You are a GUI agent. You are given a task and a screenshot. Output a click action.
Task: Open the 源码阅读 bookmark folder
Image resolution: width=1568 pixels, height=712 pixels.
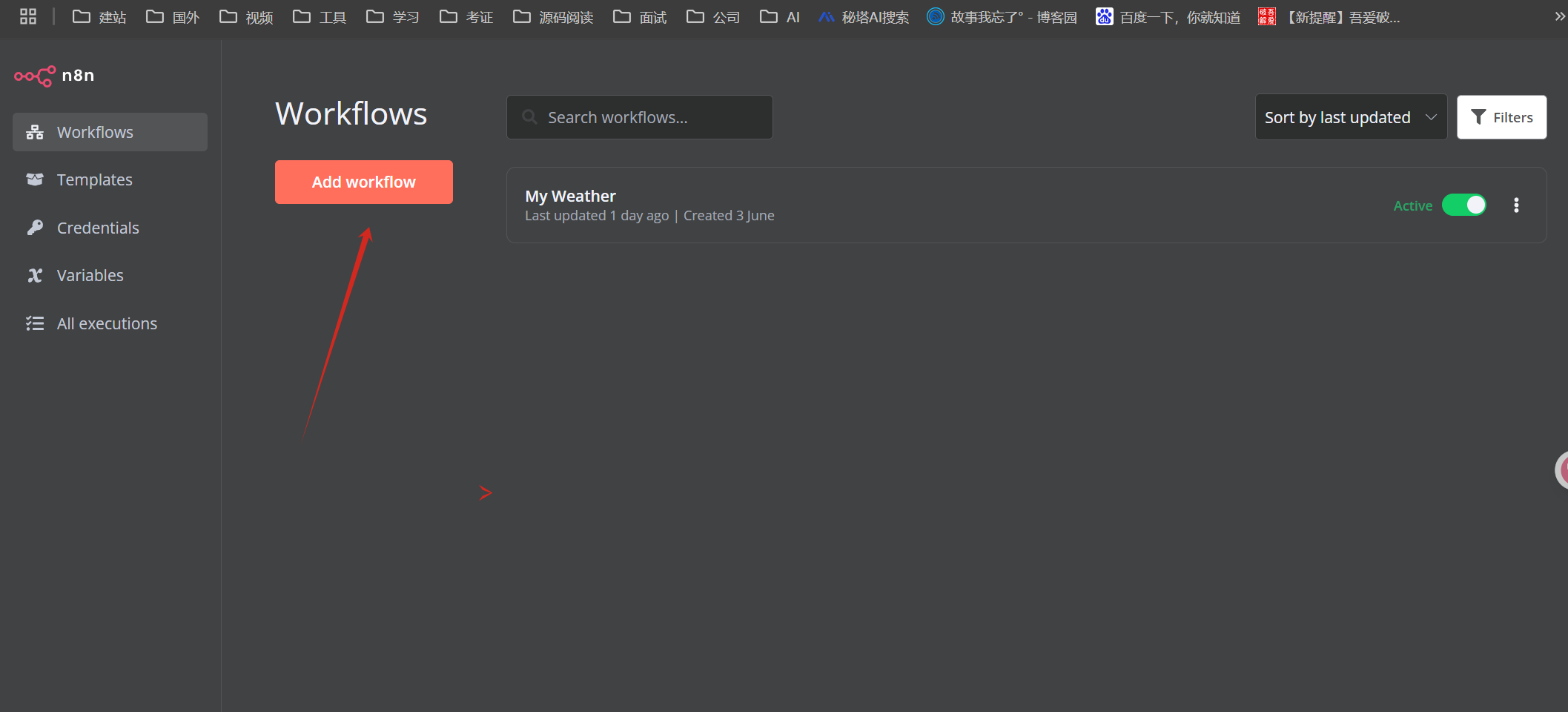[x=553, y=17]
